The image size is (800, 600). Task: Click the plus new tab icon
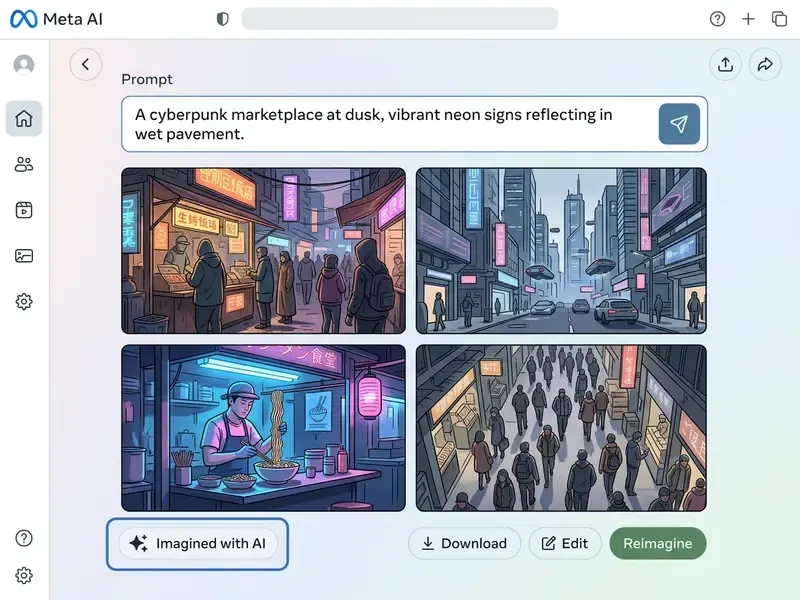pyautogui.click(x=748, y=19)
